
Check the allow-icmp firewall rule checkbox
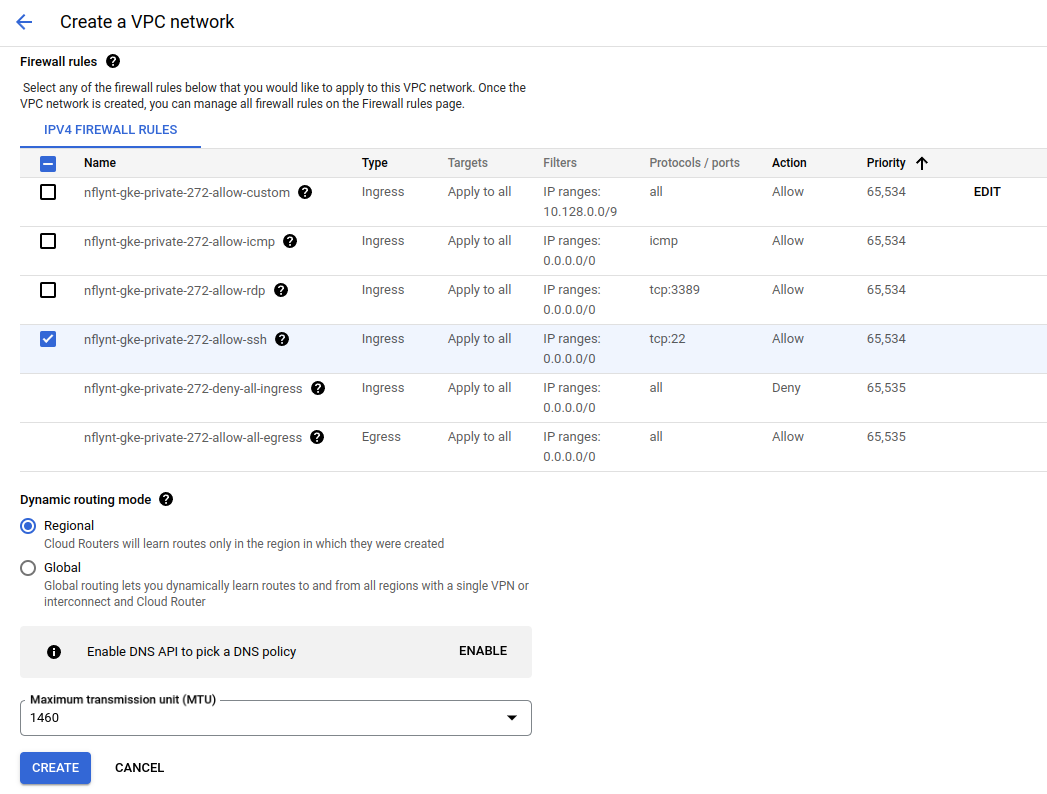point(47,241)
